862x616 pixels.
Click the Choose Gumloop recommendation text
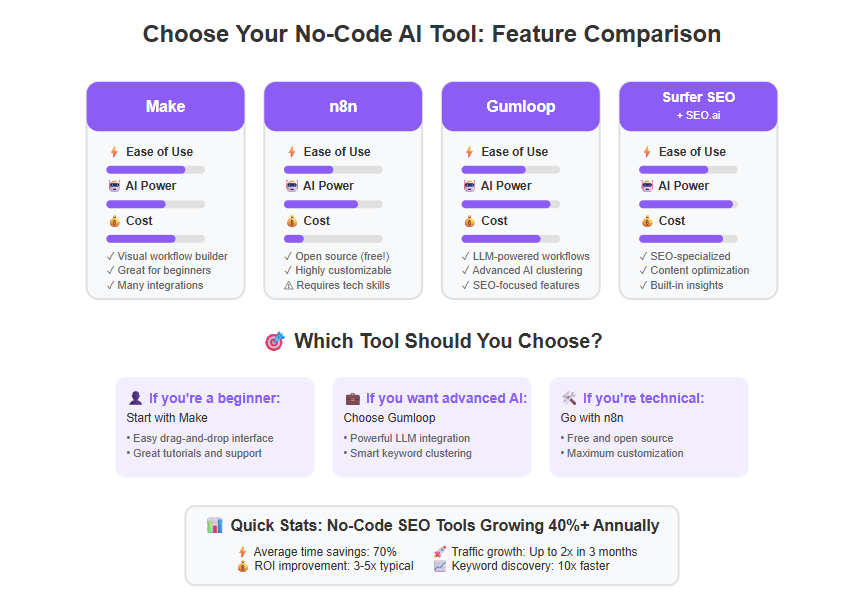pyautogui.click(x=389, y=418)
